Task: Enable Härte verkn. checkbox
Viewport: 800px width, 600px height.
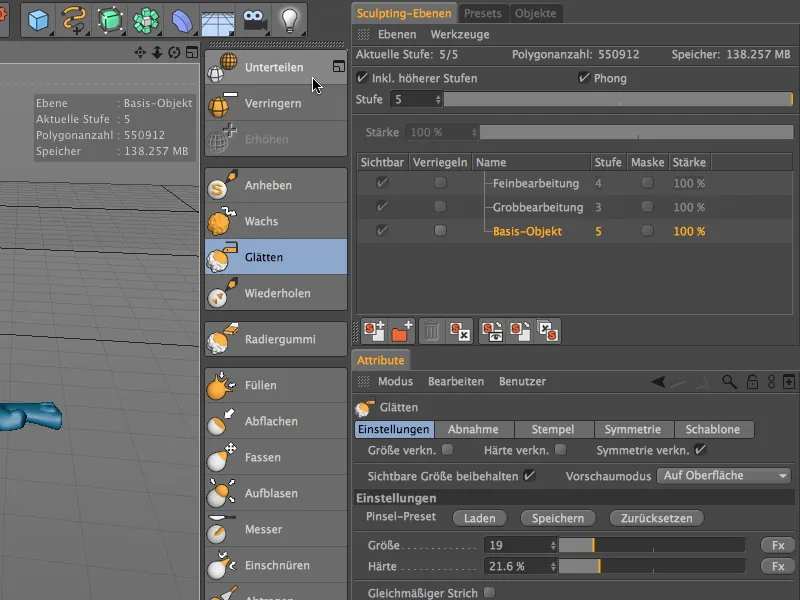Action: pyautogui.click(x=560, y=449)
